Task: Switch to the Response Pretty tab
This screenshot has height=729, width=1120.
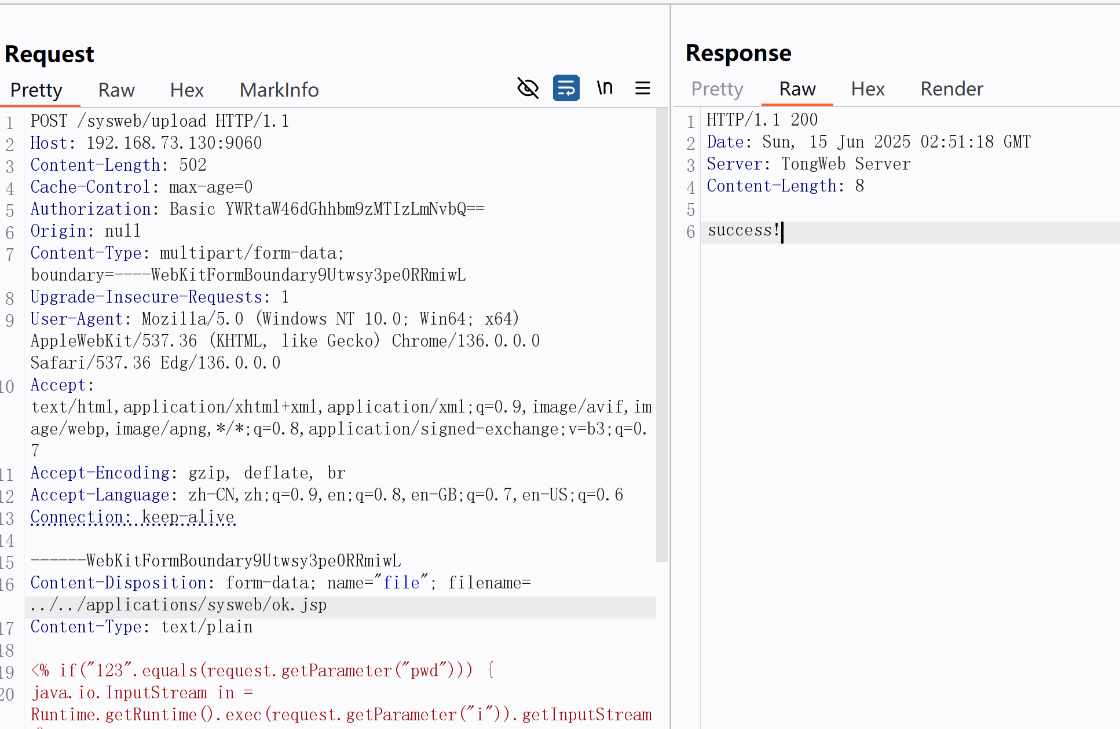Action: pyautogui.click(x=717, y=89)
